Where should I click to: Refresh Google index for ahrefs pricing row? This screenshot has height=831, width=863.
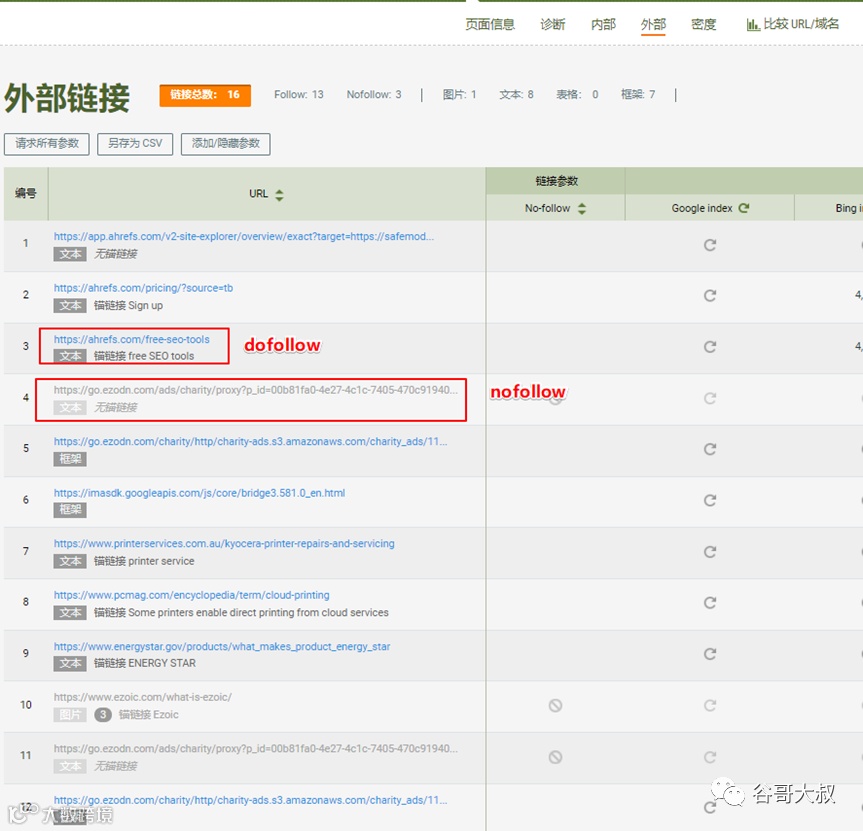coord(709,296)
